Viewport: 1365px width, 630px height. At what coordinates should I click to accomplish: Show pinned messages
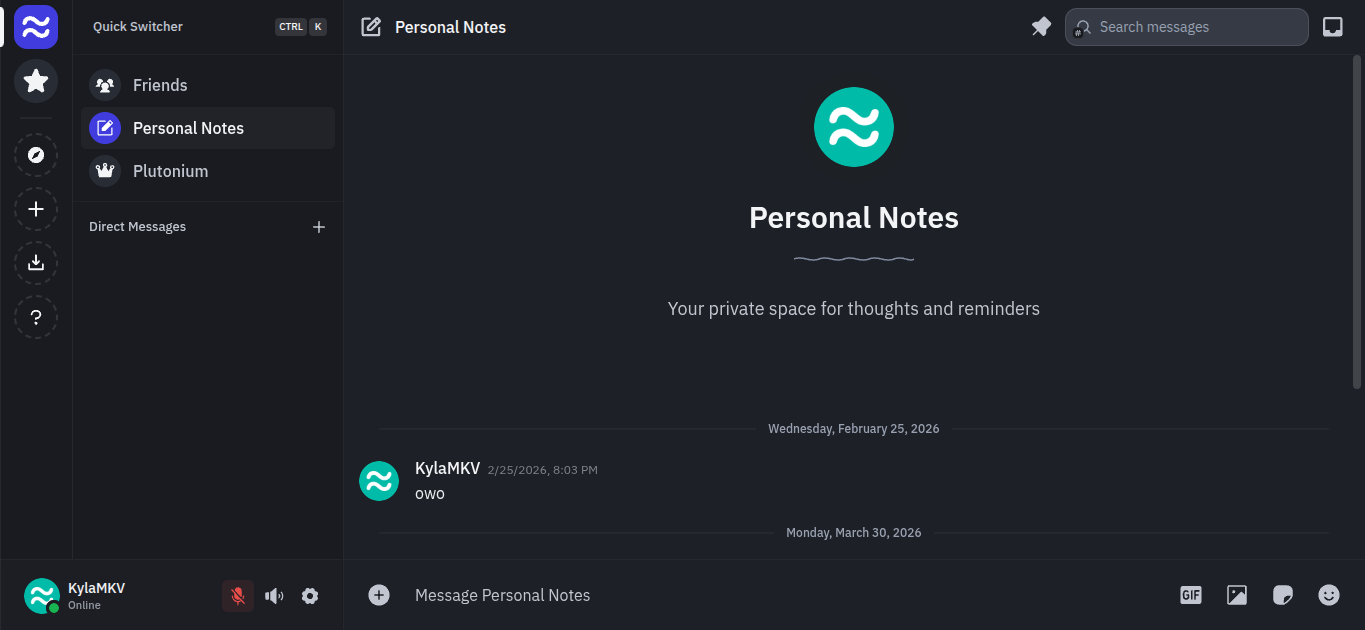pos(1041,27)
